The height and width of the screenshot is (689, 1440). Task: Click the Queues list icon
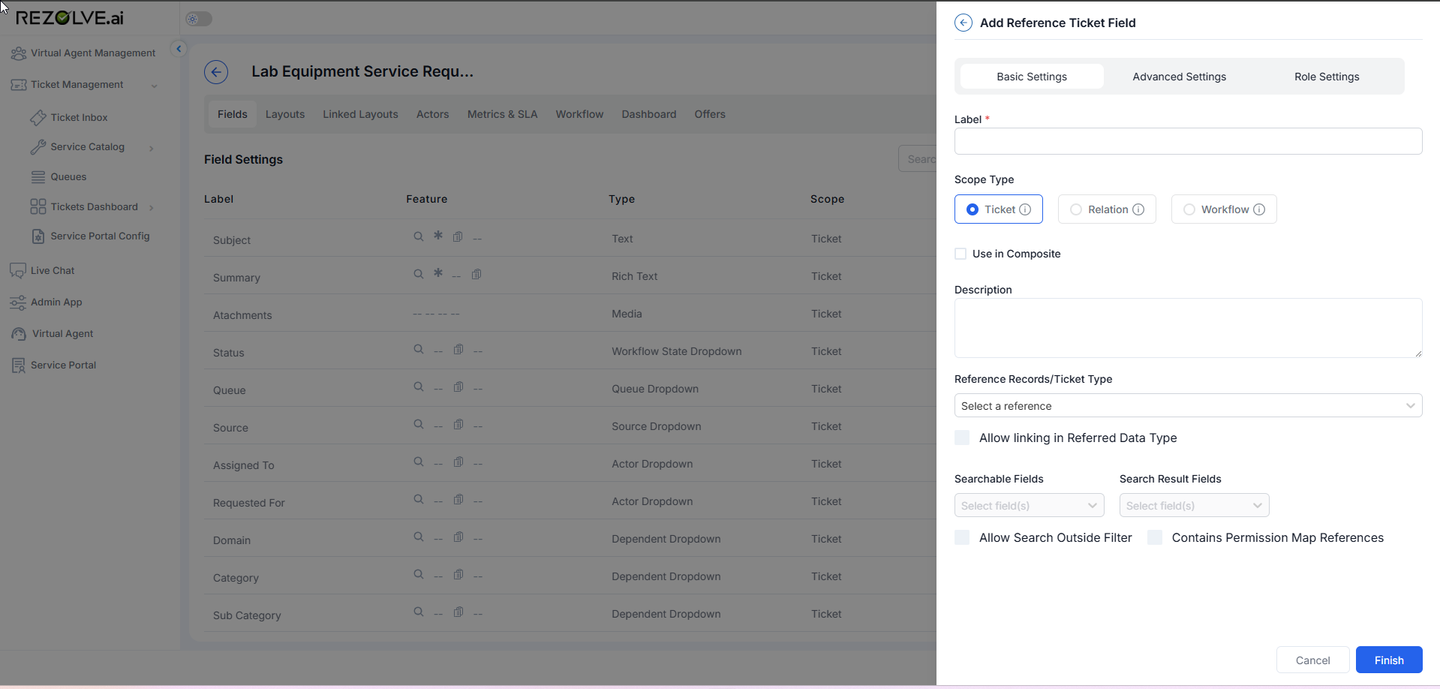click(x=38, y=177)
